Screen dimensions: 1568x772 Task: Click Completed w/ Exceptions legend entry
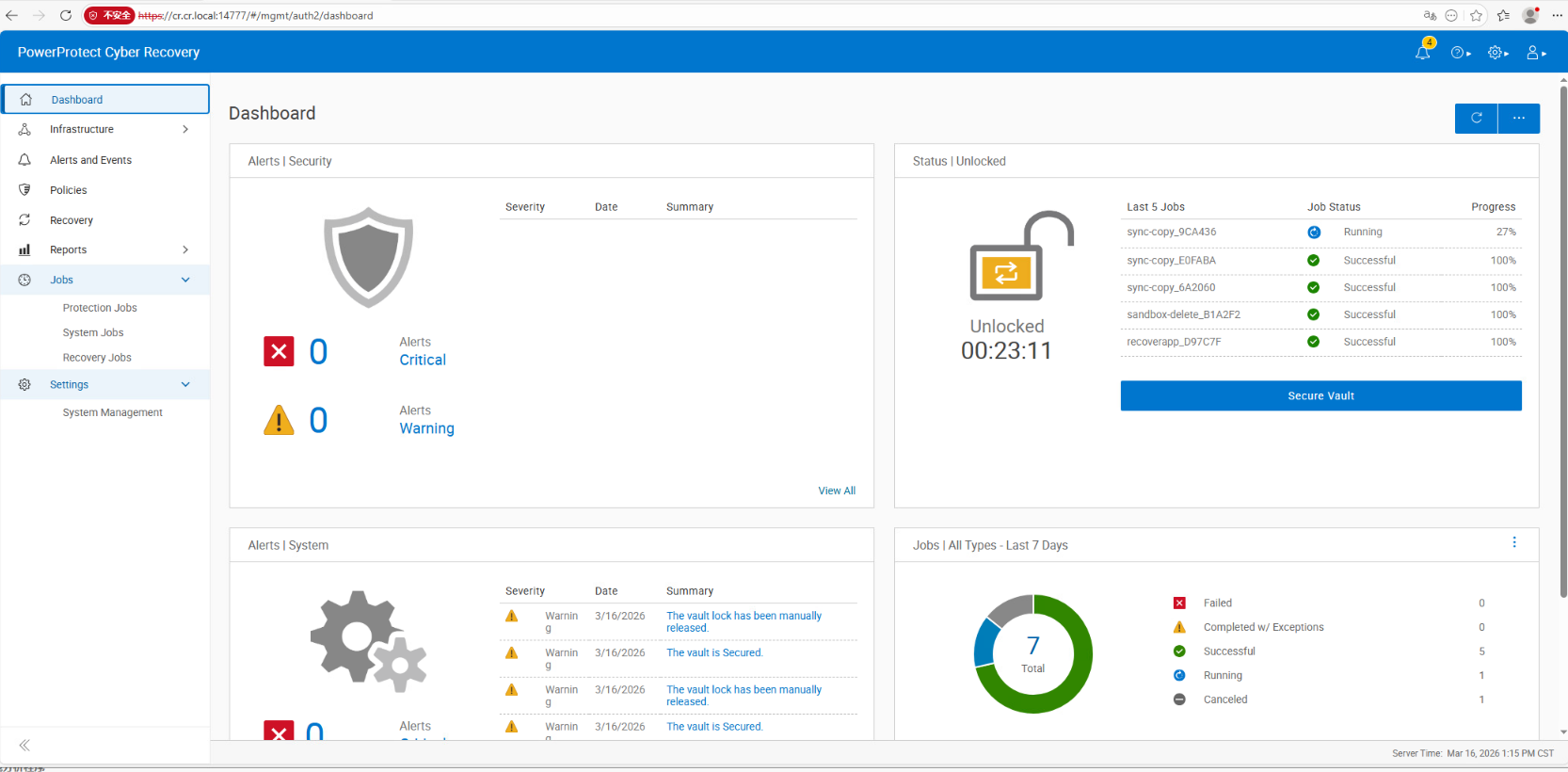point(1263,627)
